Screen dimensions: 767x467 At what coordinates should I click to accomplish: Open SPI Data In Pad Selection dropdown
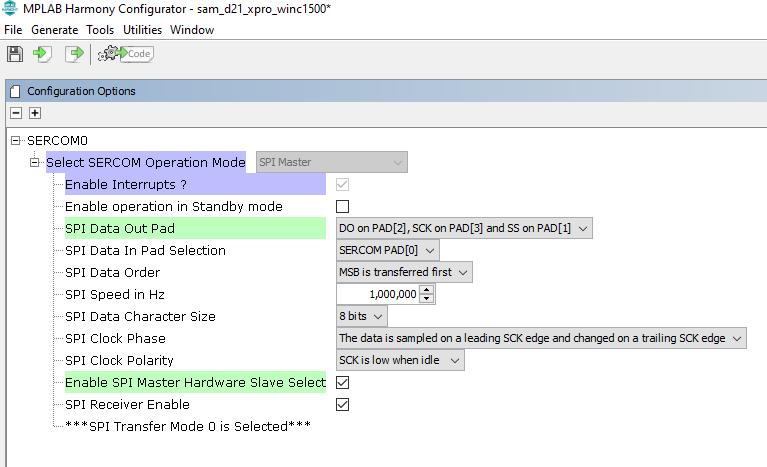pyautogui.click(x=387, y=250)
